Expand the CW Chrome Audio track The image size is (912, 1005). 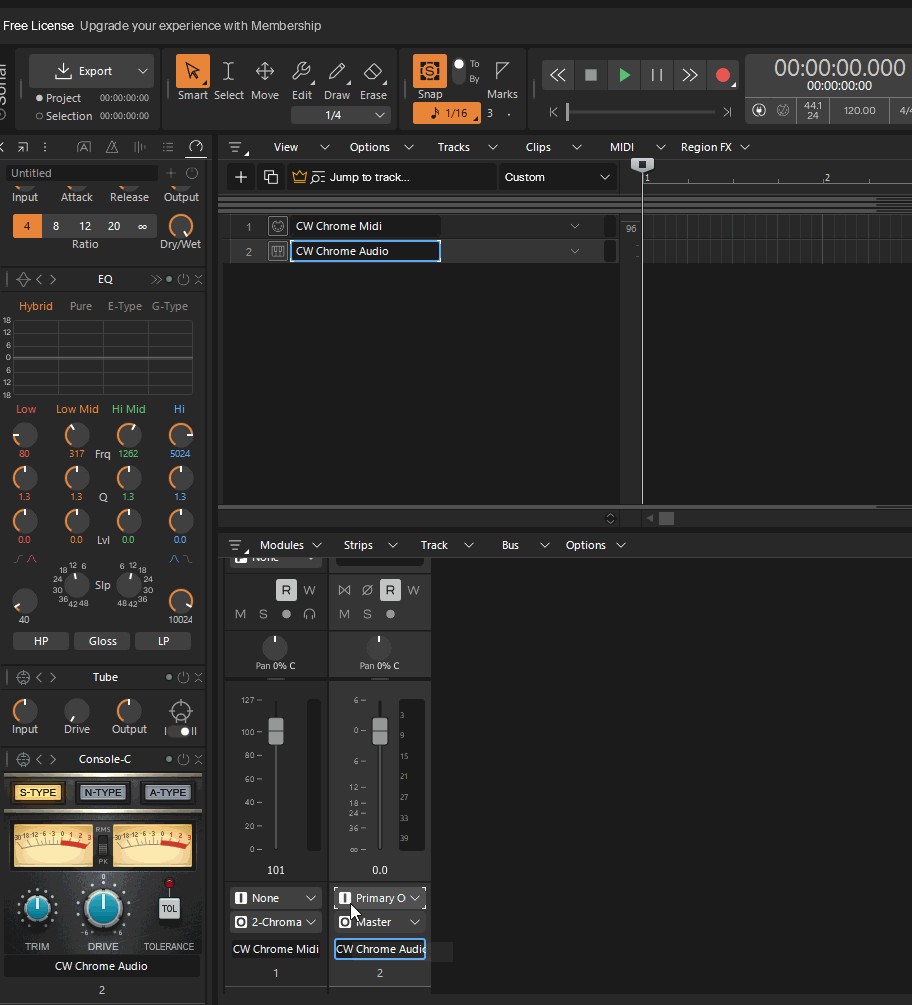coord(575,251)
